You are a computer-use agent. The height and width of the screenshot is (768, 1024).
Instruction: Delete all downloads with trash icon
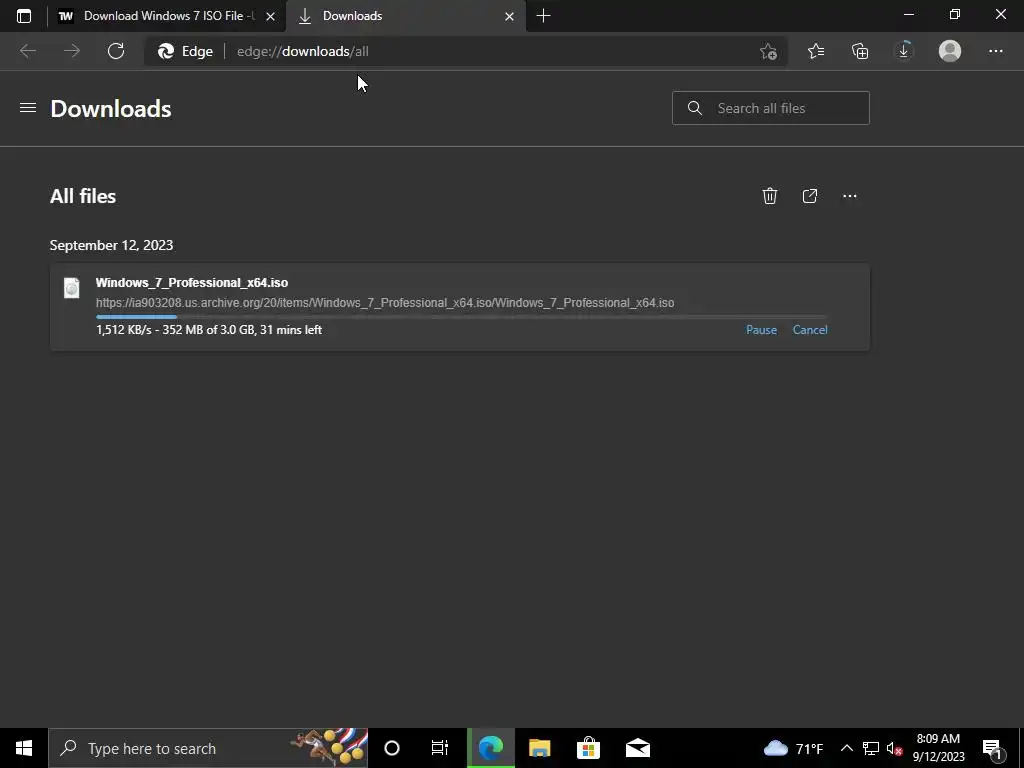[770, 196]
